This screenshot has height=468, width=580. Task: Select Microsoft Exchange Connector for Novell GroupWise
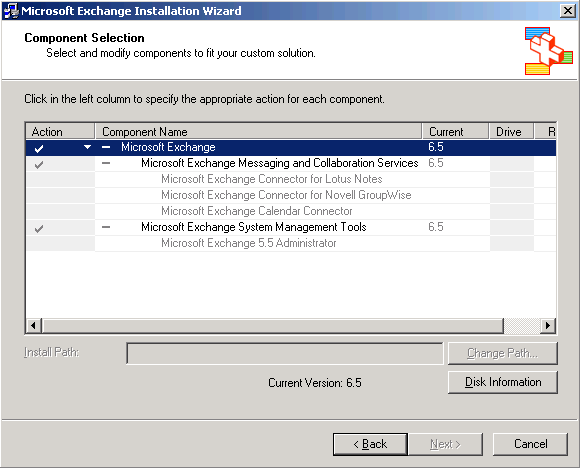pos(286,195)
